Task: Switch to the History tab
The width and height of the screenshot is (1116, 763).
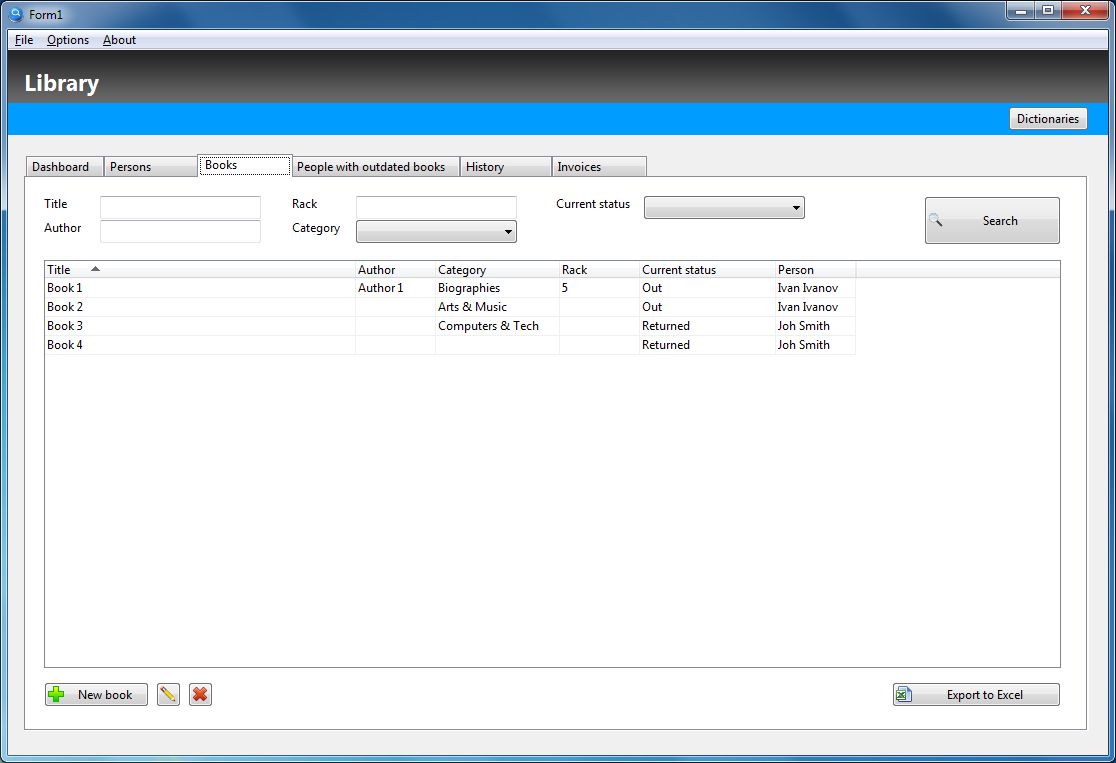Action: (x=505, y=167)
